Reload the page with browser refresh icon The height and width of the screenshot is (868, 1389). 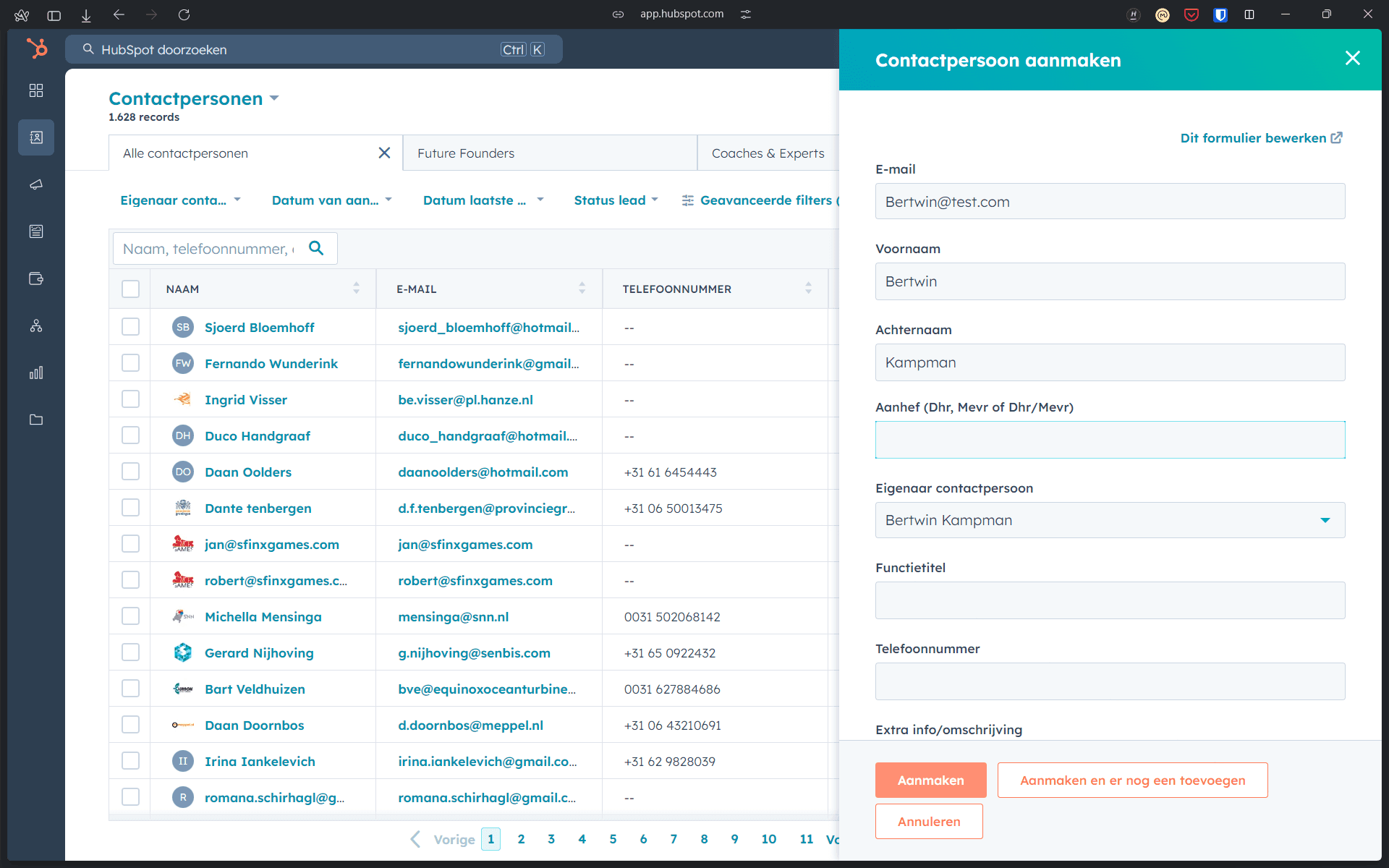[x=184, y=14]
